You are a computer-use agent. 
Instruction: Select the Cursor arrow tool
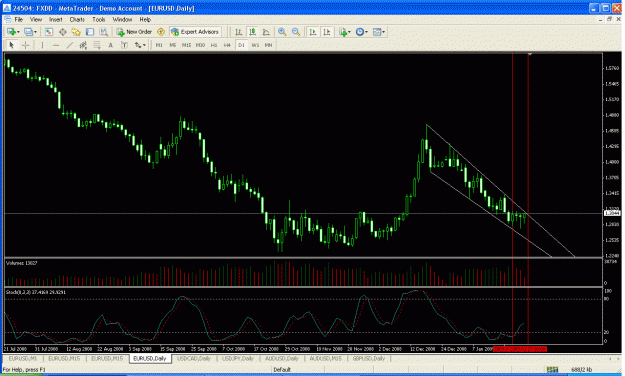coord(11,45)
